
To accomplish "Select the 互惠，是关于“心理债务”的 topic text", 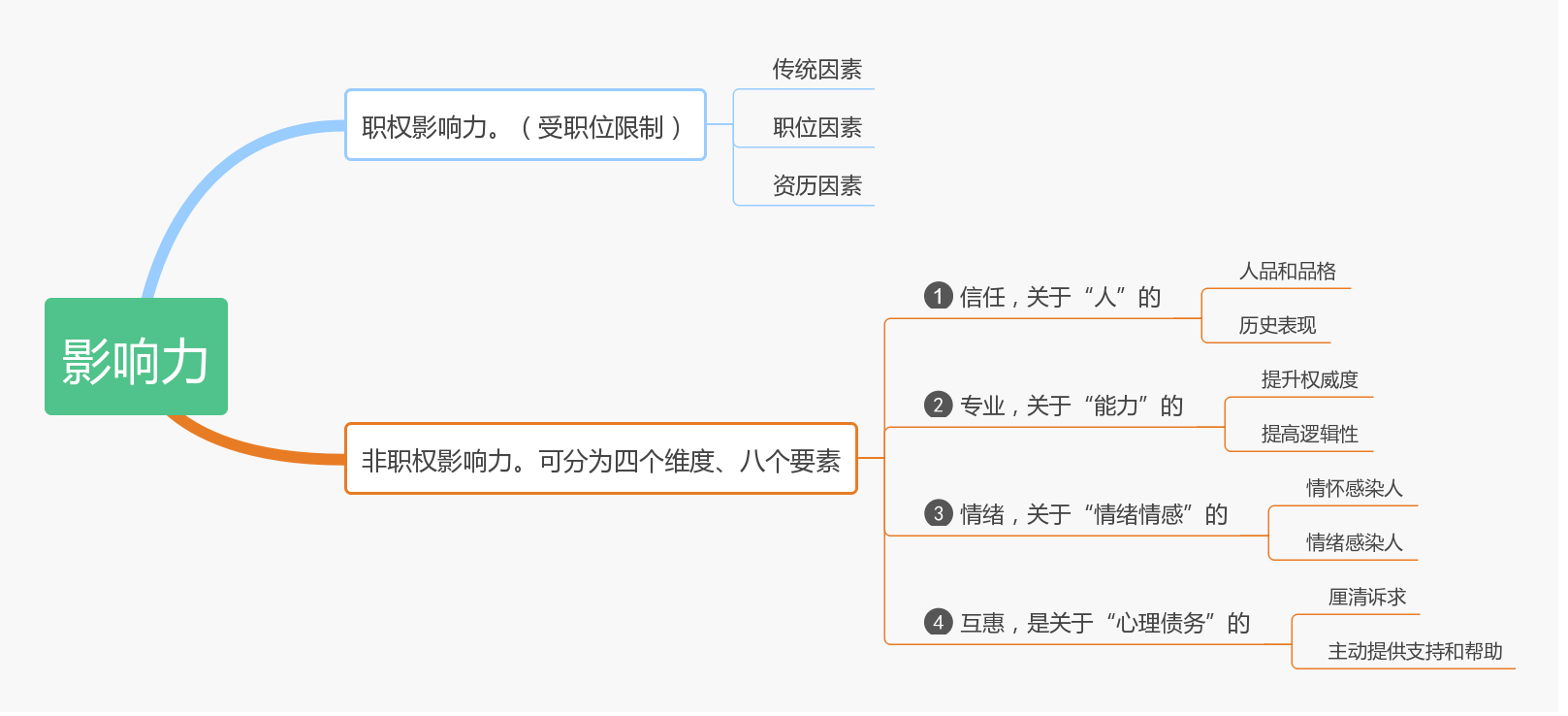I will click(x=1105, y=623).
